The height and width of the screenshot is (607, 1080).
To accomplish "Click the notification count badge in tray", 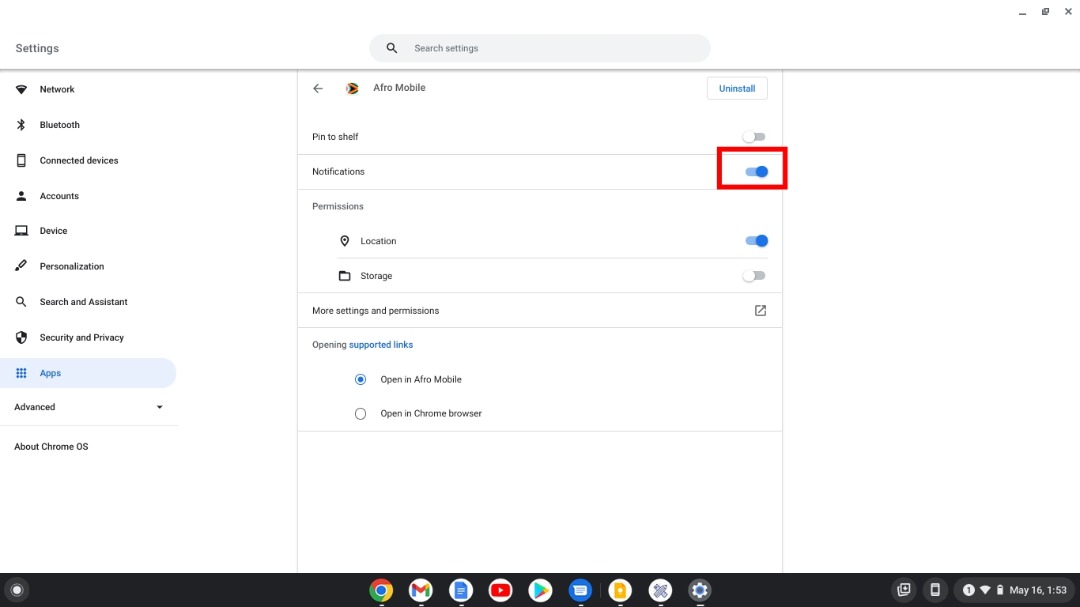I will click(x=968, y=590).
